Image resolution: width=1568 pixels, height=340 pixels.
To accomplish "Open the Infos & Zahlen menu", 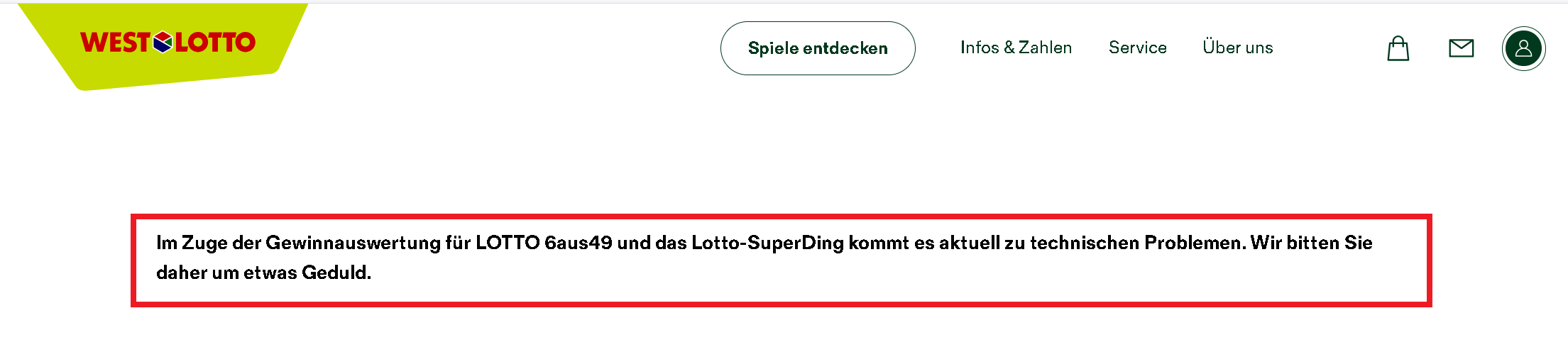I will coord(1016,48).
